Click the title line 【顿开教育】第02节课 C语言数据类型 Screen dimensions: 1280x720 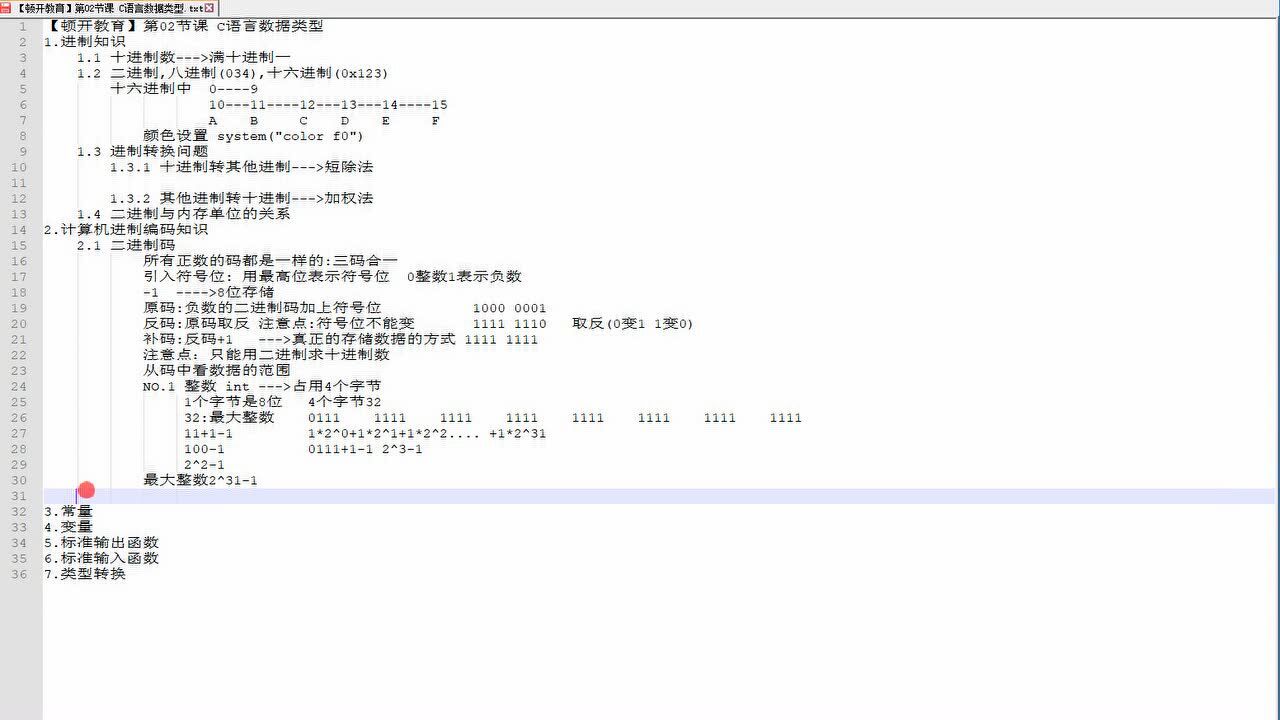(x=185, y=26)
